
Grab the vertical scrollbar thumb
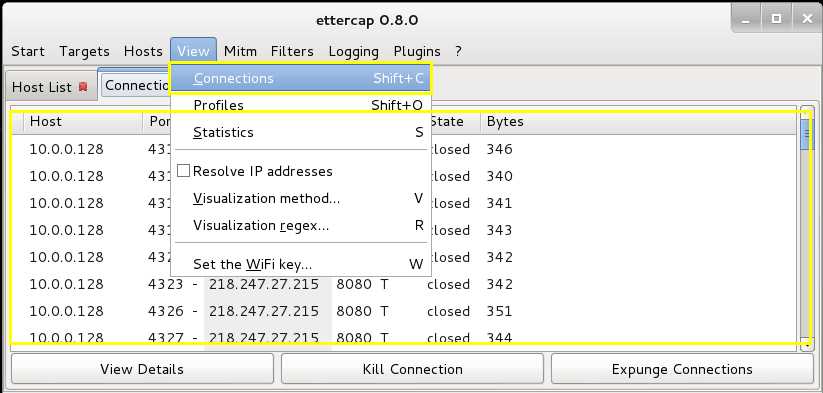(806, 134)
